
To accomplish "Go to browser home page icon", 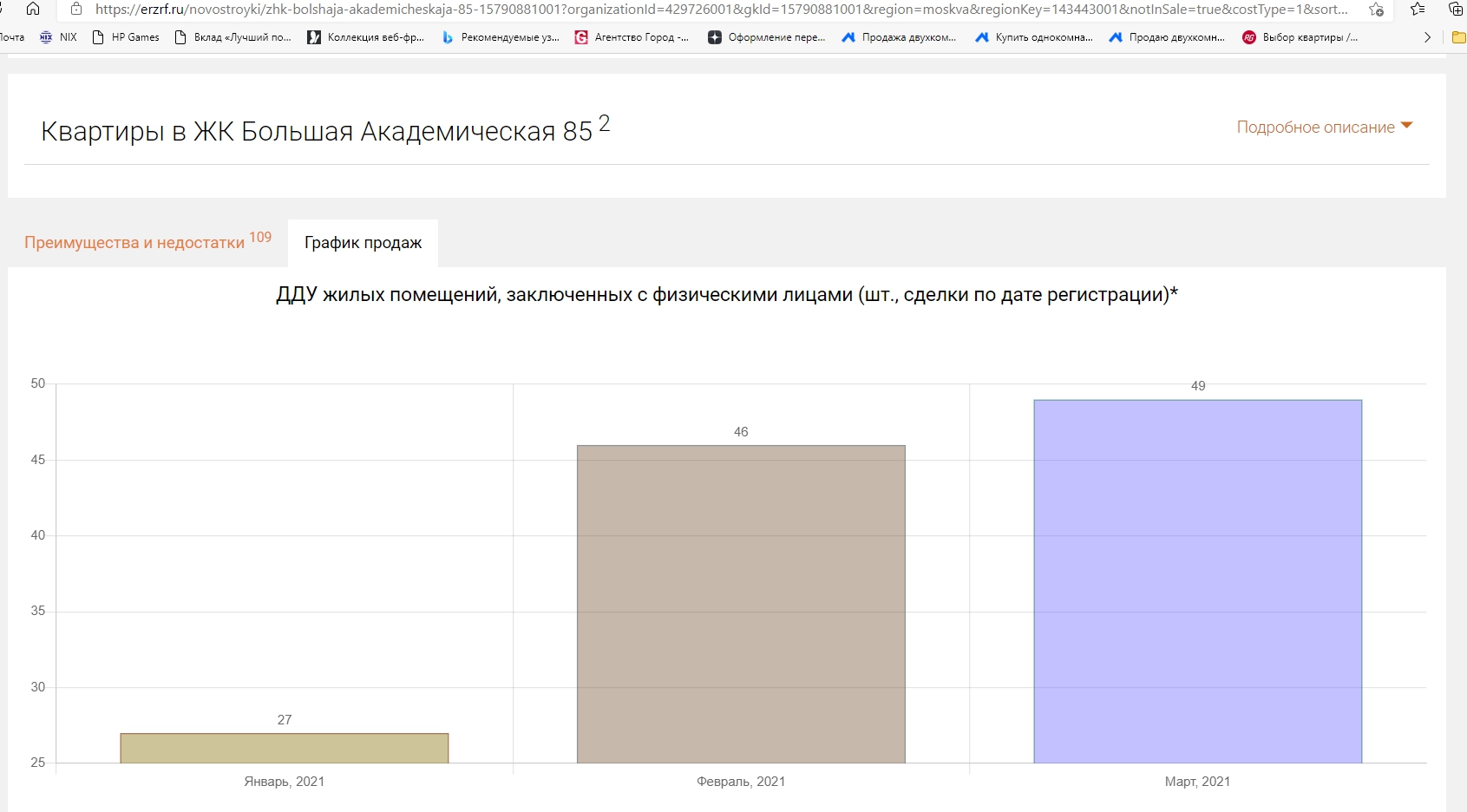I will coord(33,9).
